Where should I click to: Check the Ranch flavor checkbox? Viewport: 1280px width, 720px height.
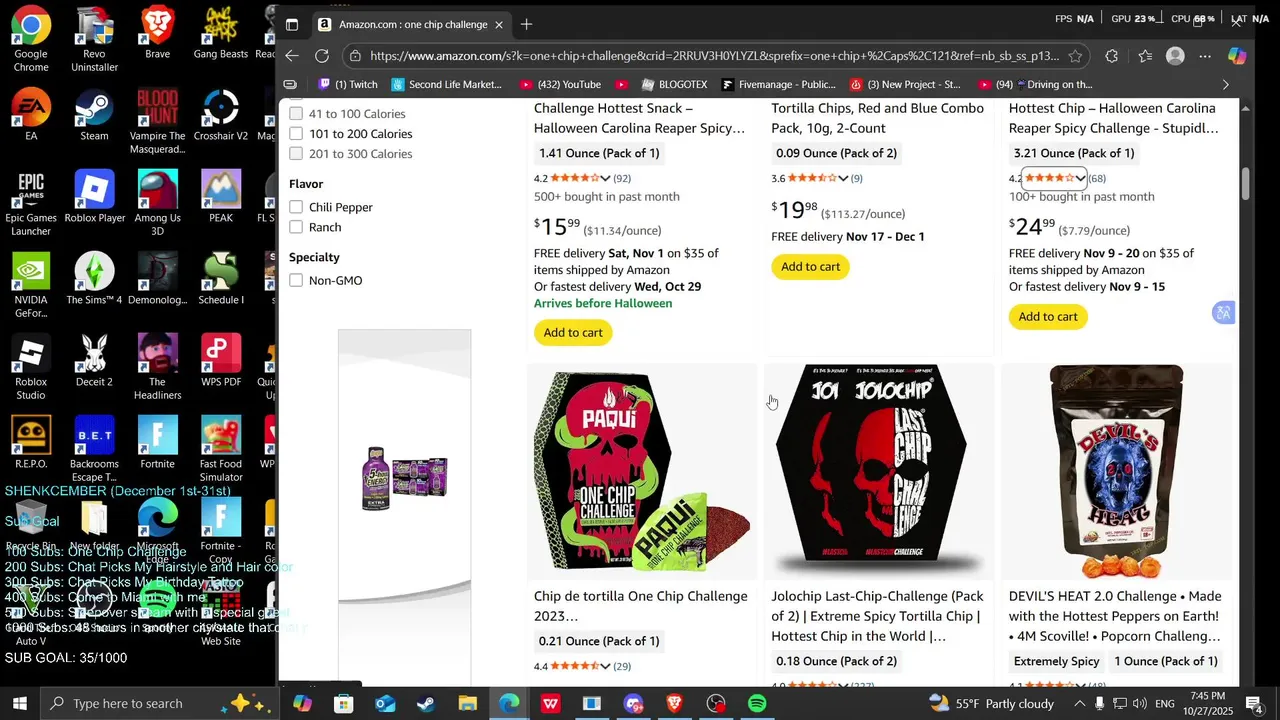point(296,227)
